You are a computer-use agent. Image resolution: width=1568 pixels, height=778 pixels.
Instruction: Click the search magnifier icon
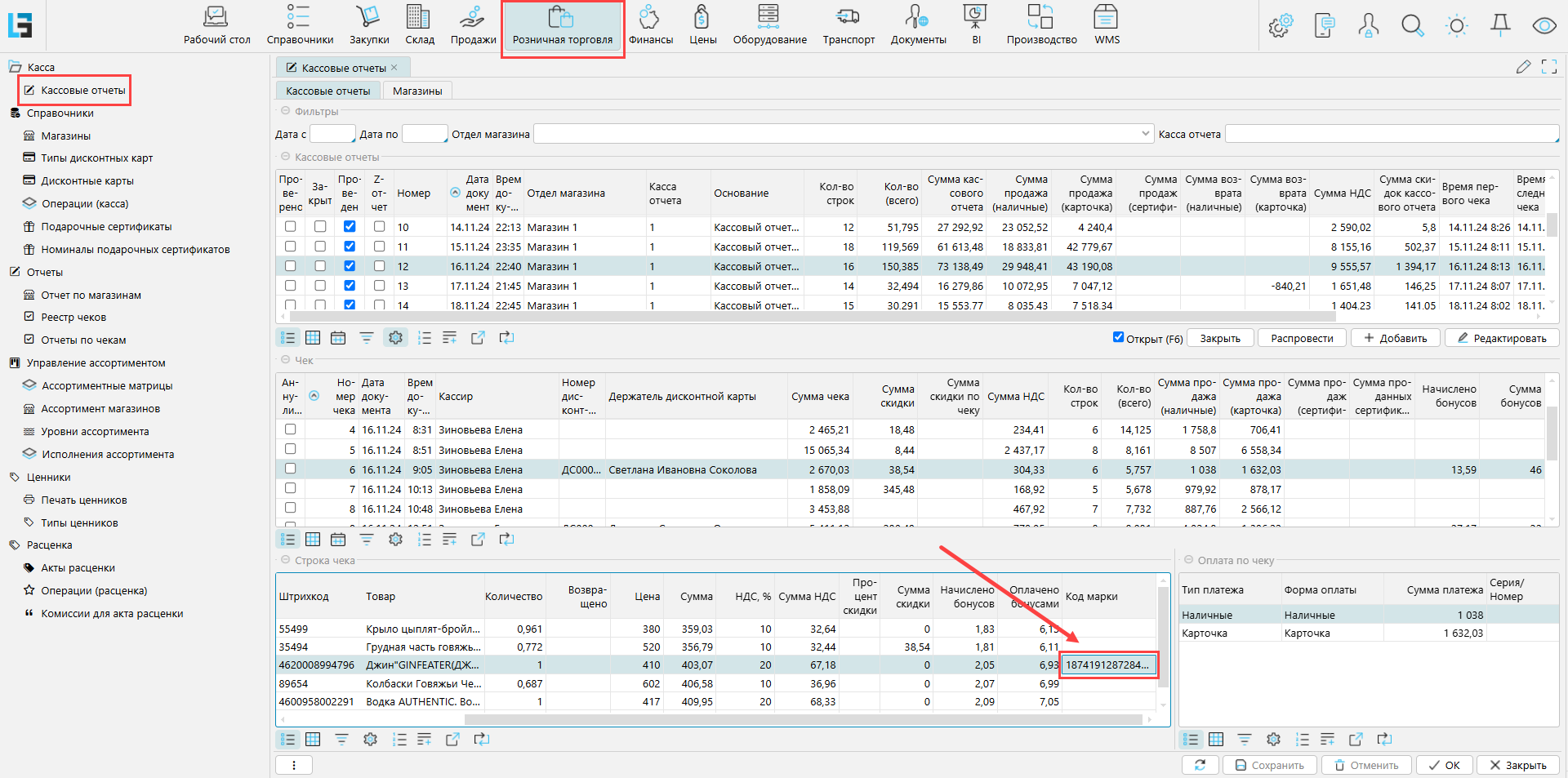1412,25
